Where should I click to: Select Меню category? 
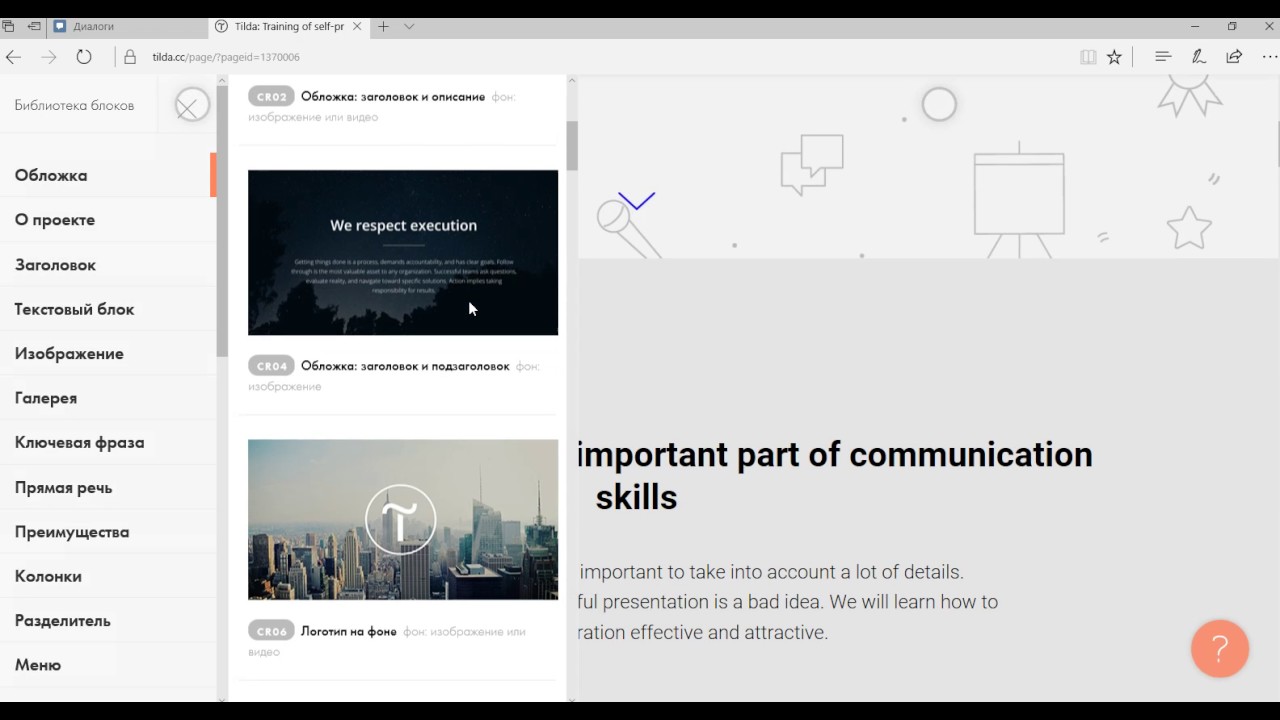pyautogui.click(x=38, y=665)
